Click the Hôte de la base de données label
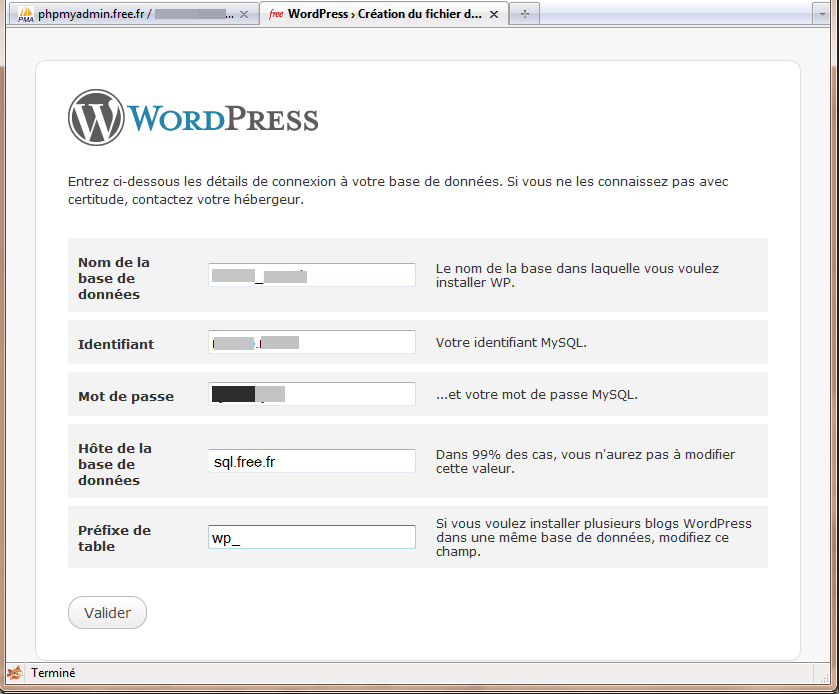The height and width of the screenshot is (694, 840). [115, 464]
